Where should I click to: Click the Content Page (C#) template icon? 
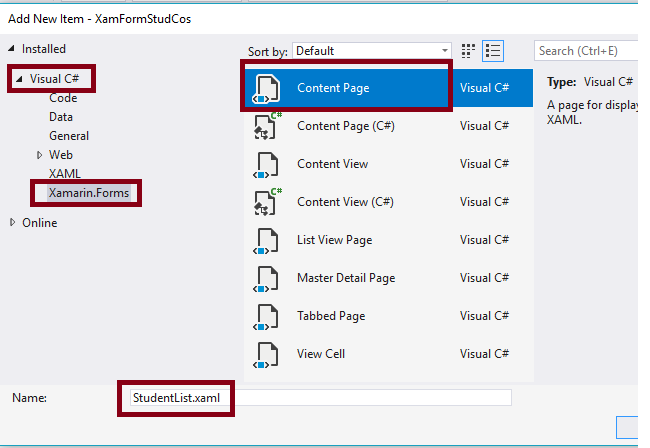267,126
